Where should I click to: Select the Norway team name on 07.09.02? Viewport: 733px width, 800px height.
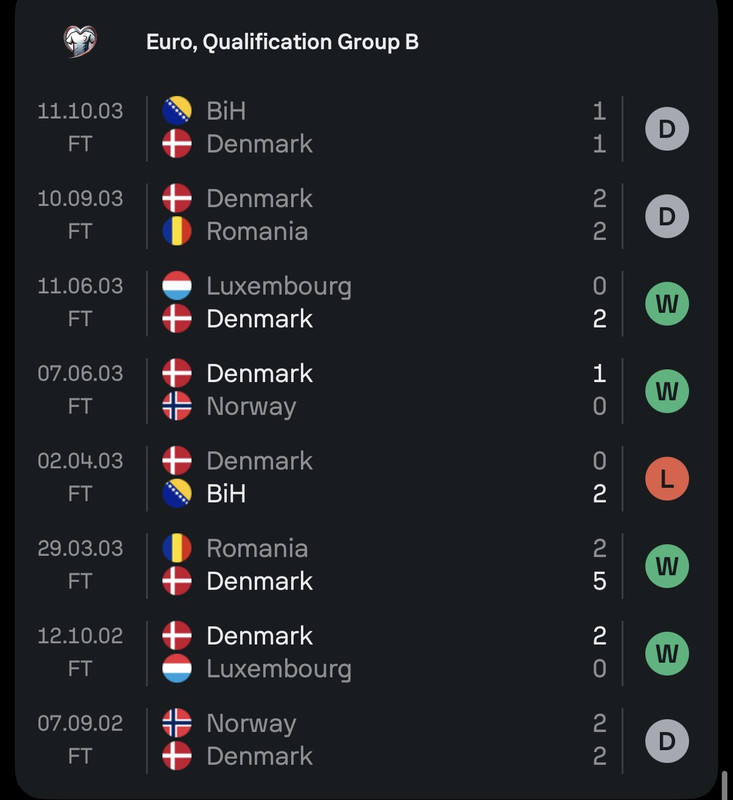[251, 723]
